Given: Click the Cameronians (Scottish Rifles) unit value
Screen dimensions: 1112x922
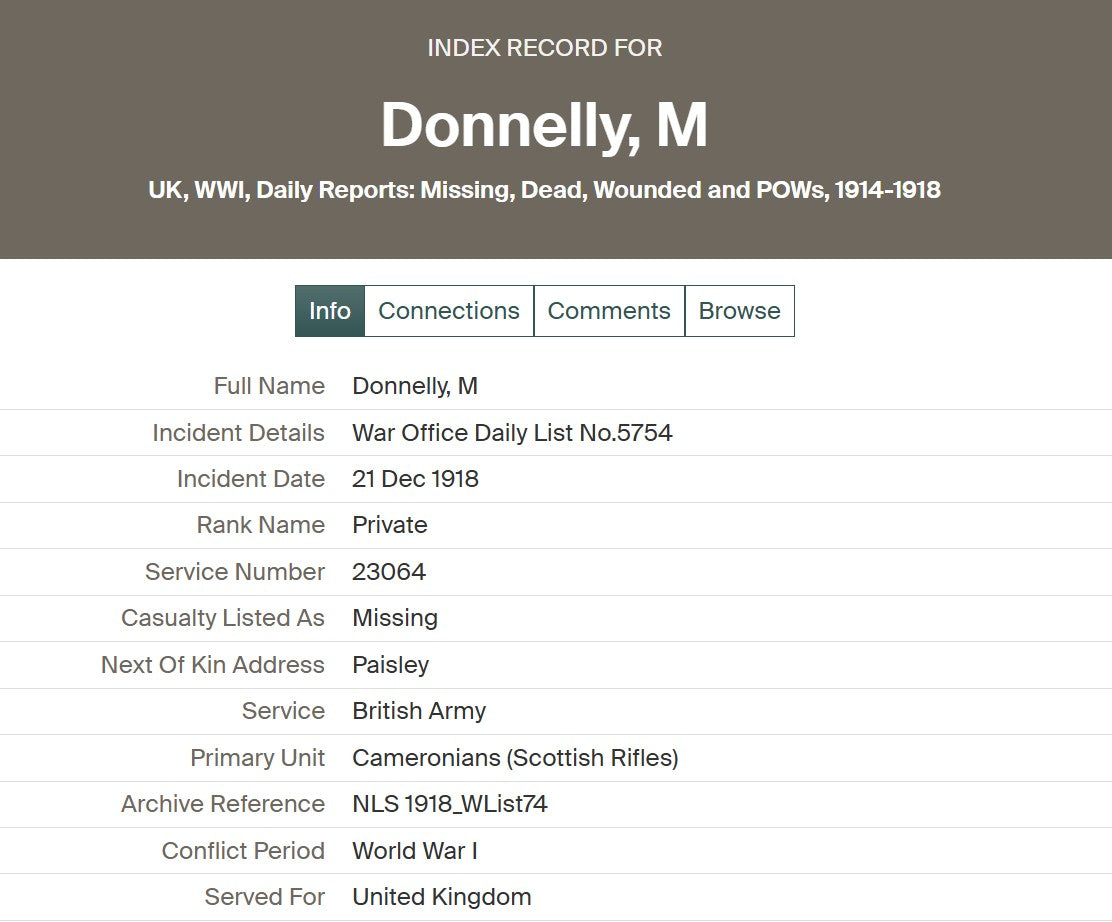Looking at the screenshot, I should pos(515,758).
